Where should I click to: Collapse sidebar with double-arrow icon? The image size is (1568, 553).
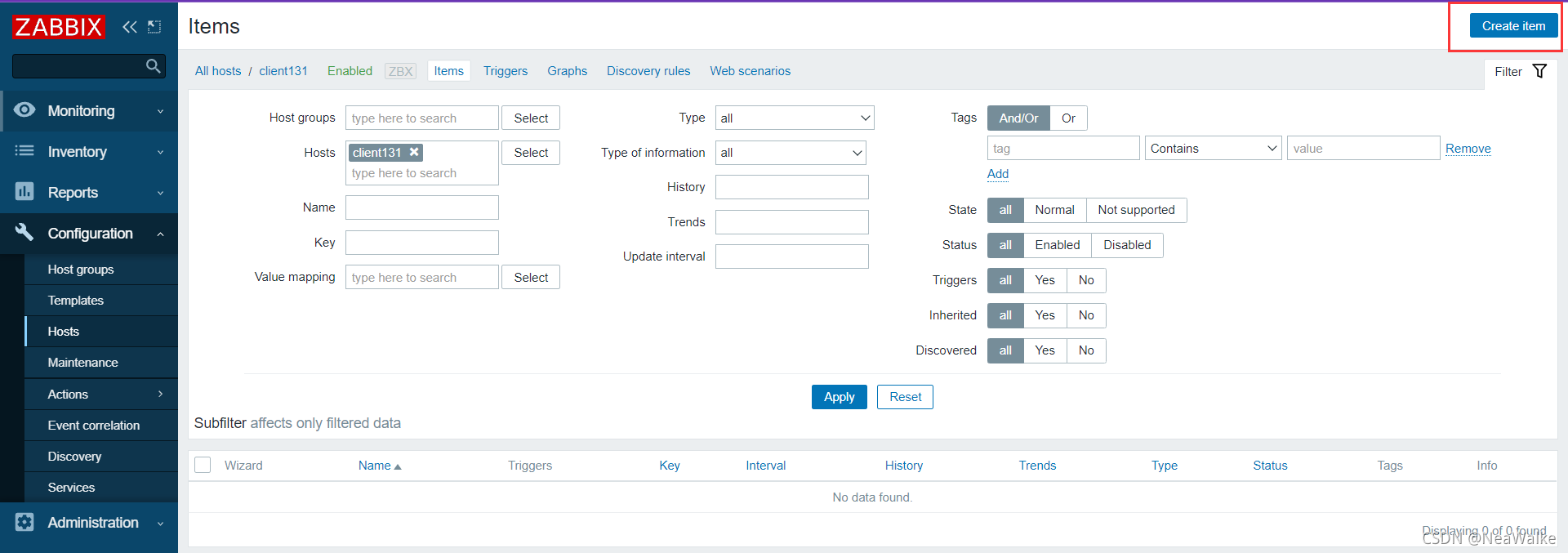pyautogui.click(x=130, y=27)
